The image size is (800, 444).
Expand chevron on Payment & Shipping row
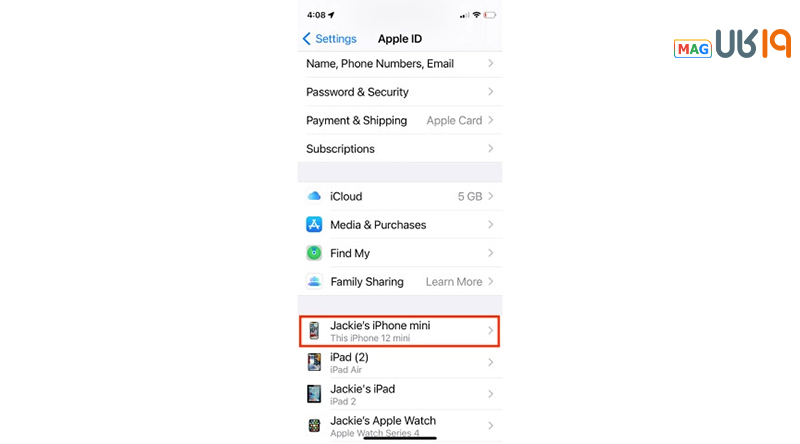click(490, 121)
